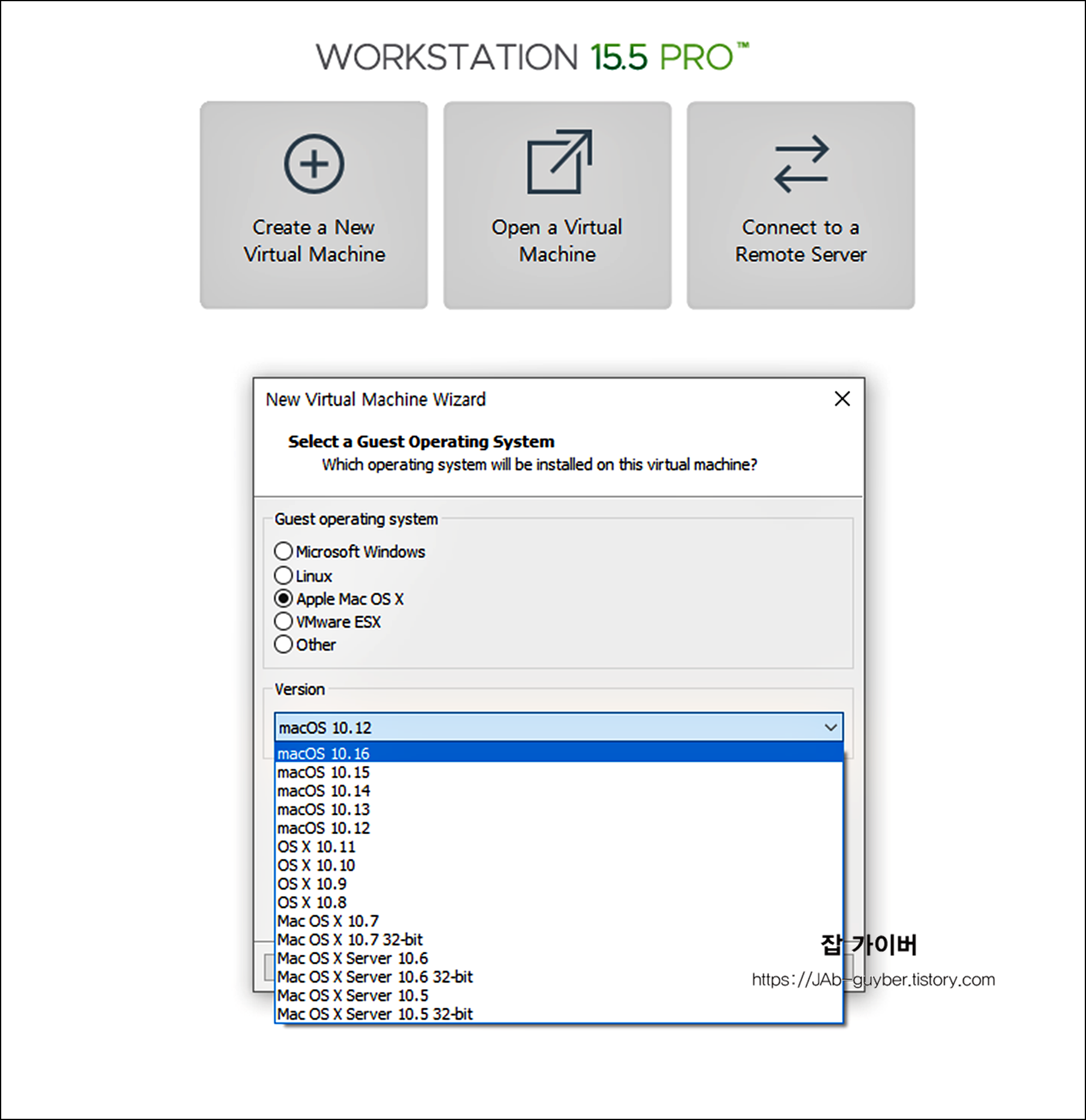1086x1120 pixels.
Task: Choose Mac OS X Server 10.5 32-bit
Action: coord(559,1014)
